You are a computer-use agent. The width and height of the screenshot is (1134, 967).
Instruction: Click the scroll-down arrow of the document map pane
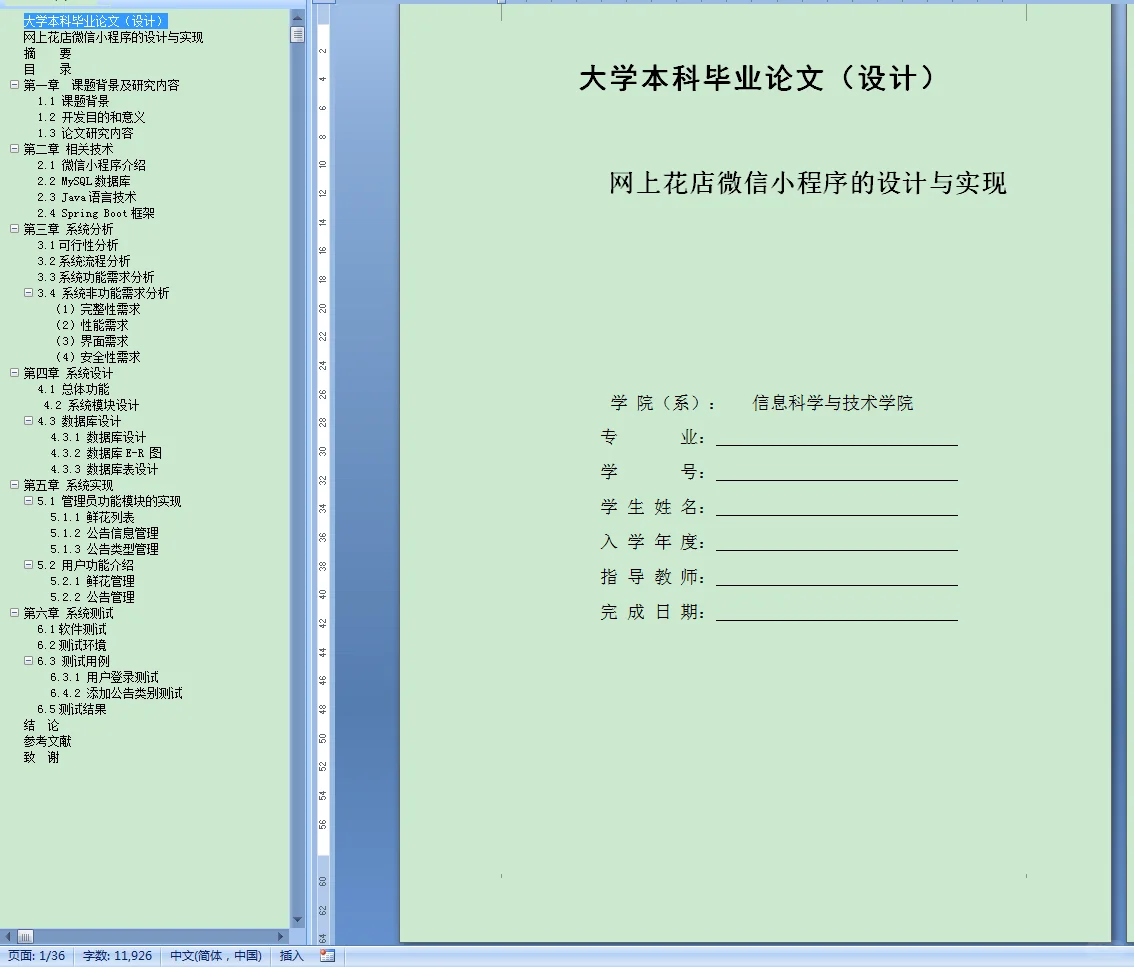click(x=296, y=920)
